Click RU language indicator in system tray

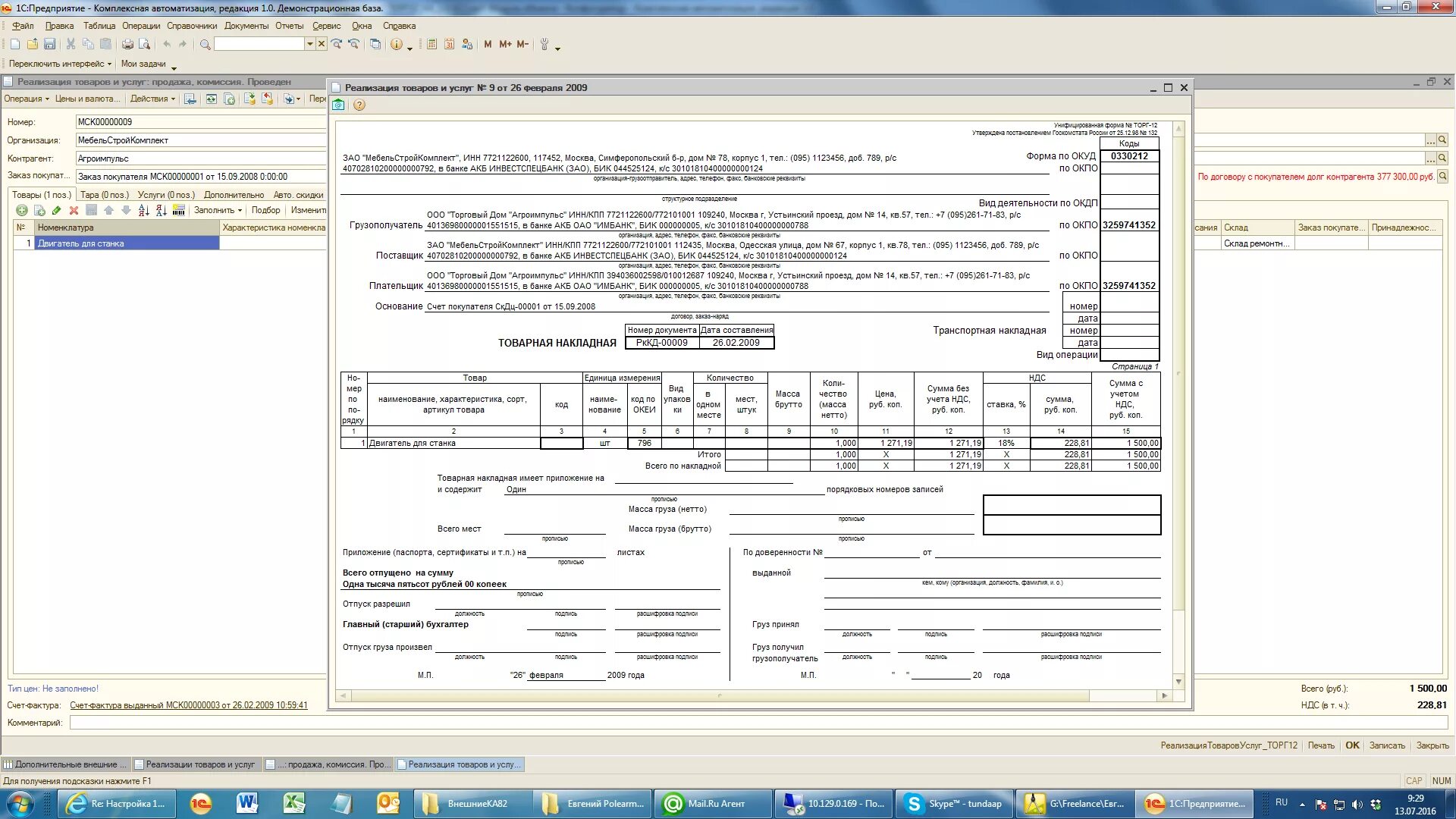[1282, 802]
